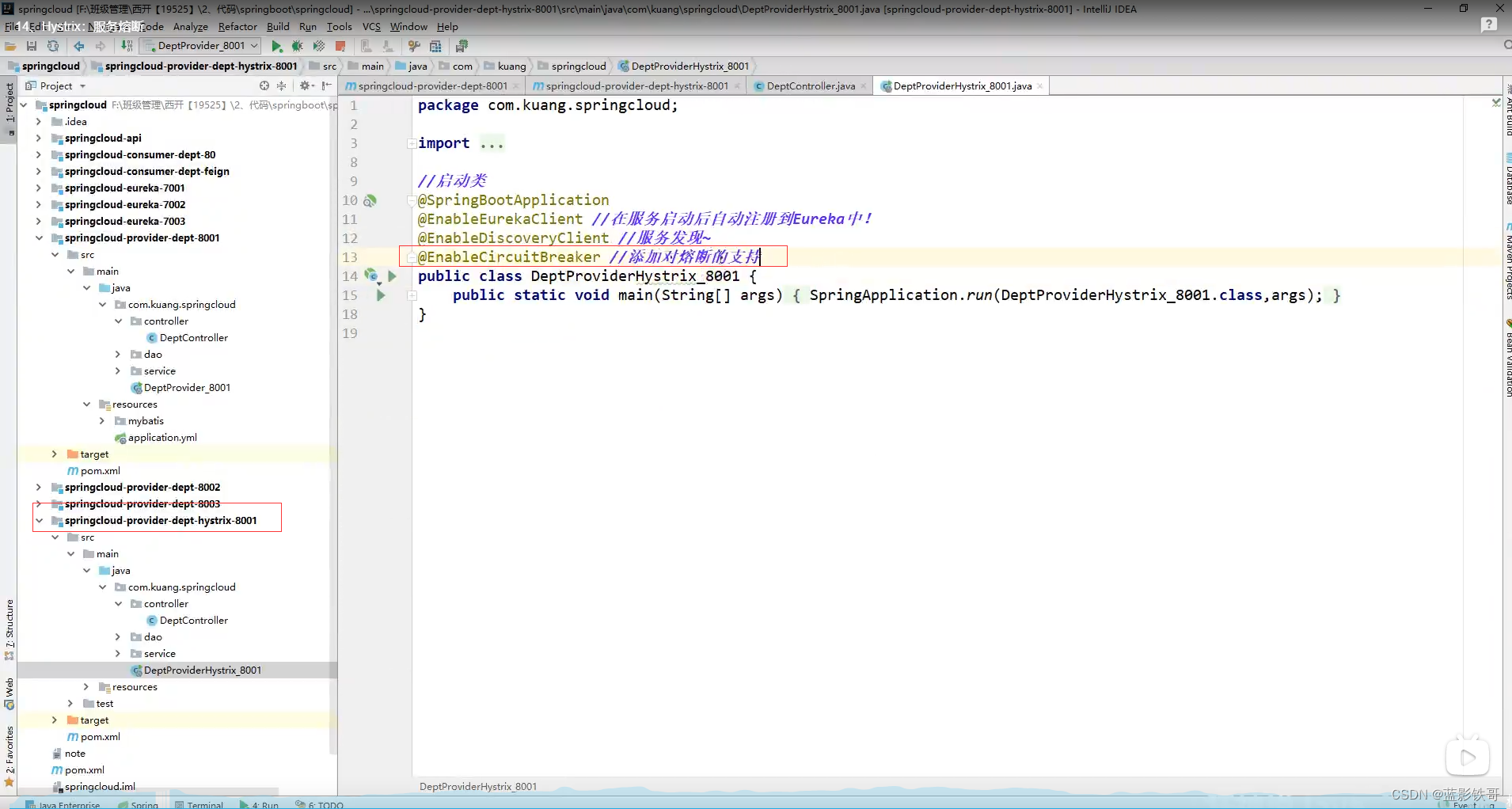Click the Open folder toolbar icon

point(11,46)
